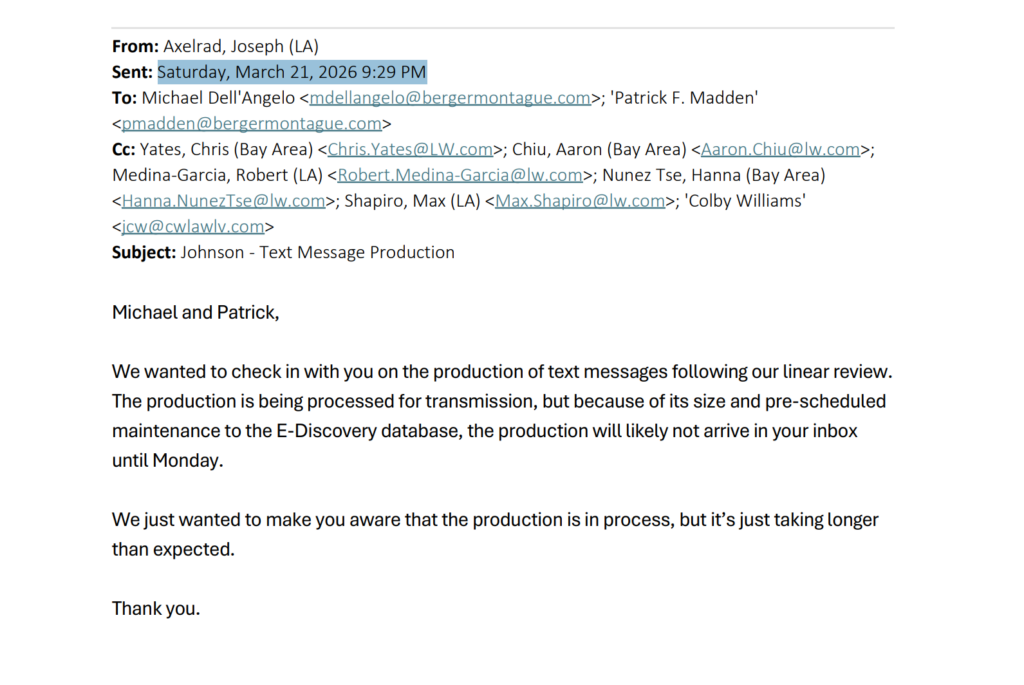
Task: Click the pmadden@bergermontague.com address link
Action: point(251,124)
